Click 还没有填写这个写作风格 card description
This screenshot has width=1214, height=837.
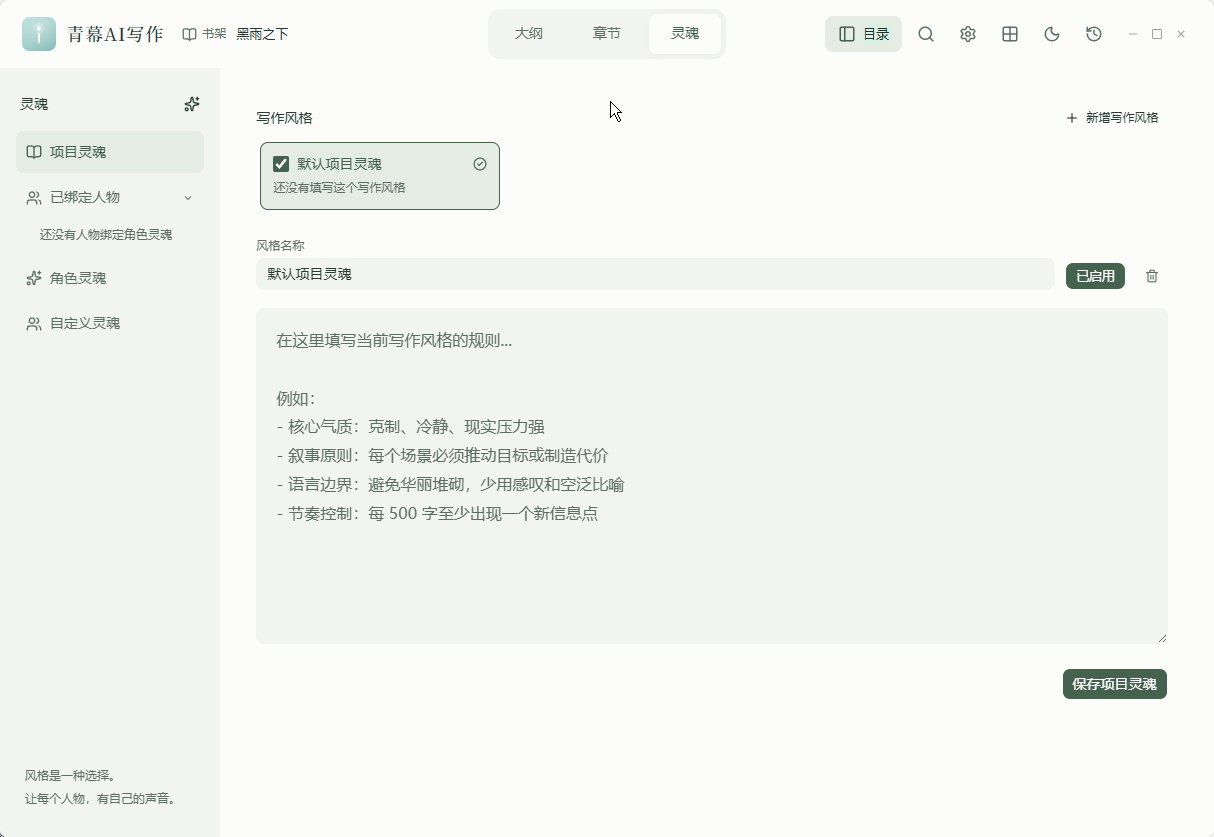339,187
